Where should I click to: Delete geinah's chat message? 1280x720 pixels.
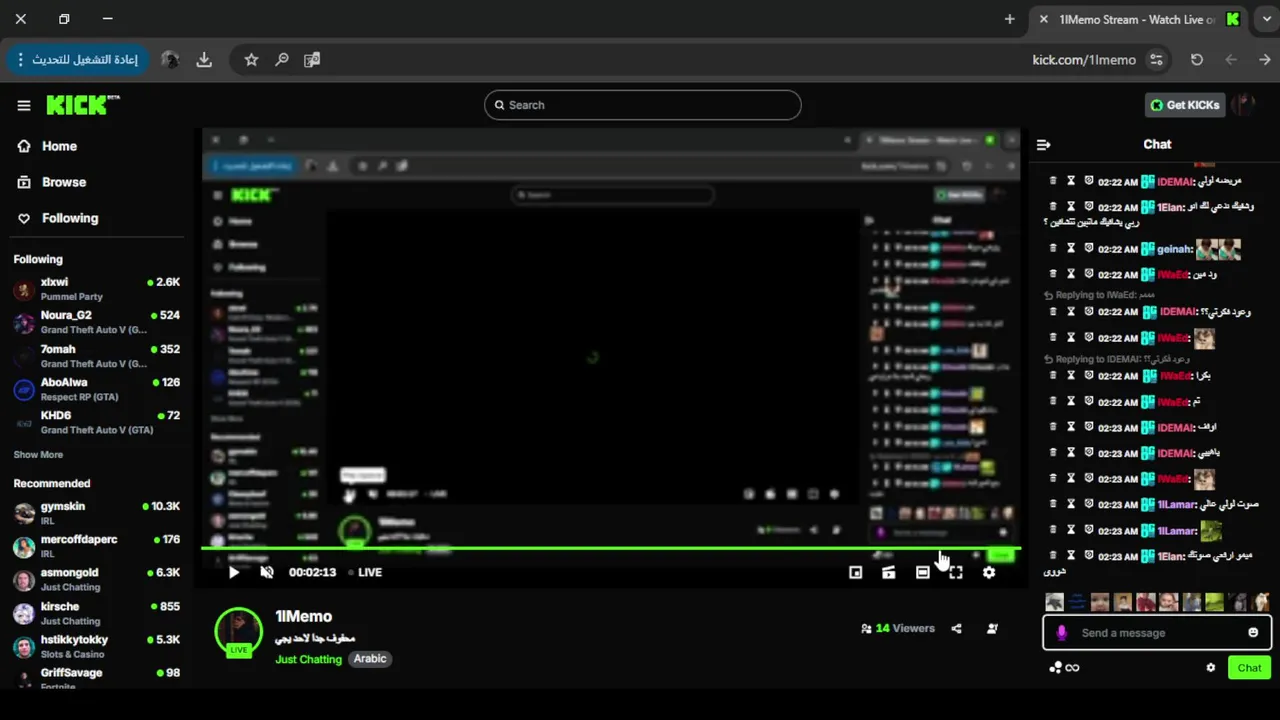point(1052,249)
